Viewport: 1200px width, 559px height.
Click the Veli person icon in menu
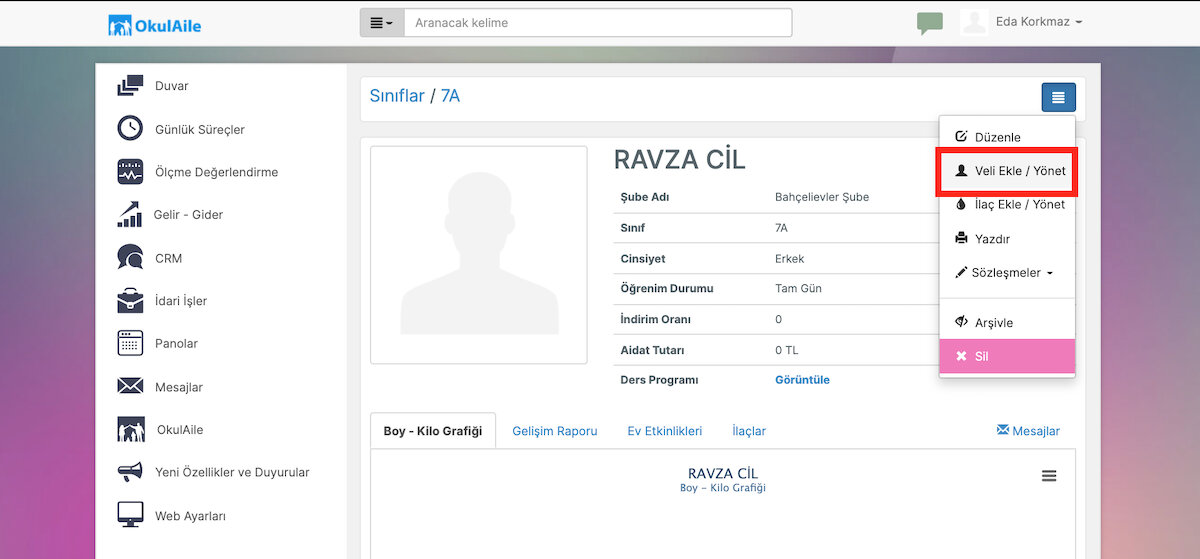point(961,171)
